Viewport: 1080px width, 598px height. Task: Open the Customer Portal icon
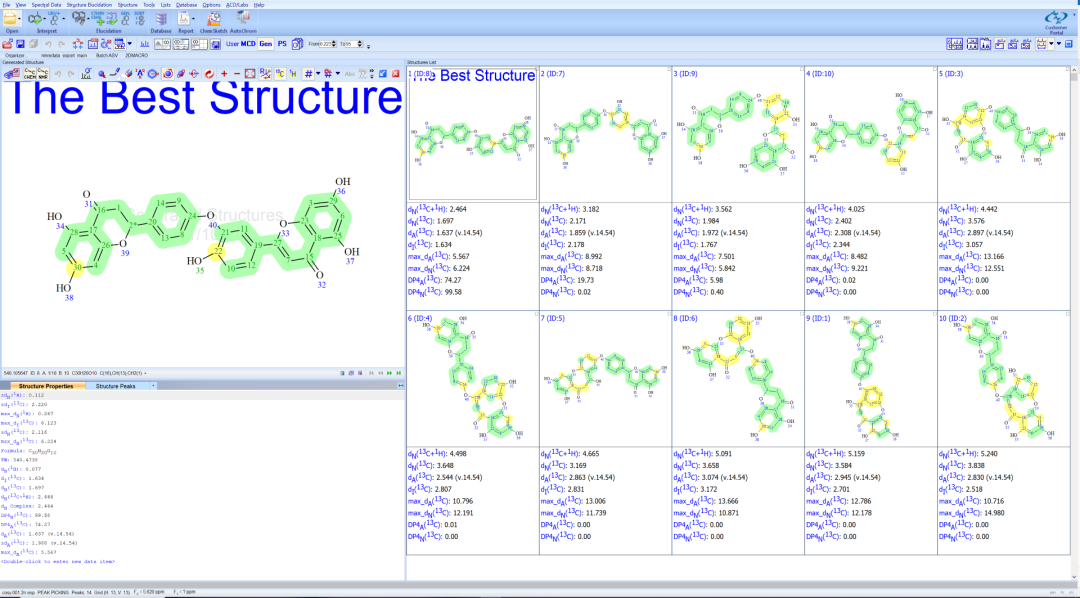(1056, 21)
